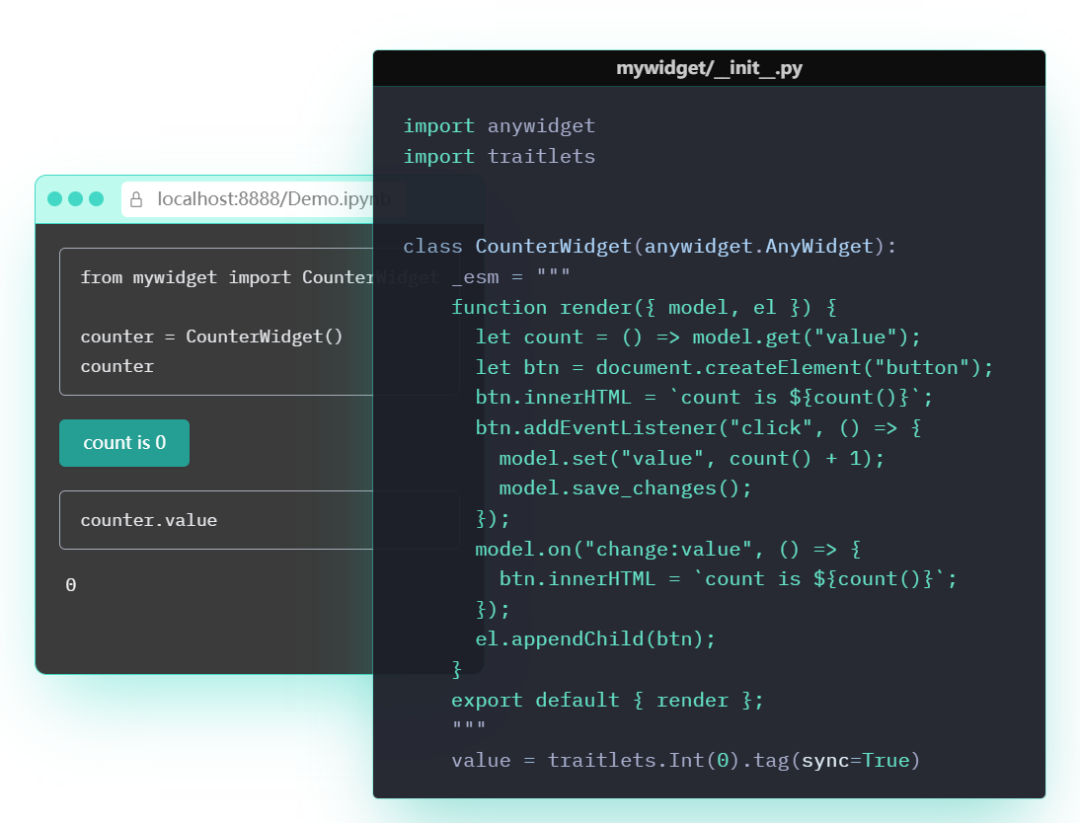Click the 'counter = CounterWidget()' line
Screen dimensions: 1080x823
click(211, 337)
